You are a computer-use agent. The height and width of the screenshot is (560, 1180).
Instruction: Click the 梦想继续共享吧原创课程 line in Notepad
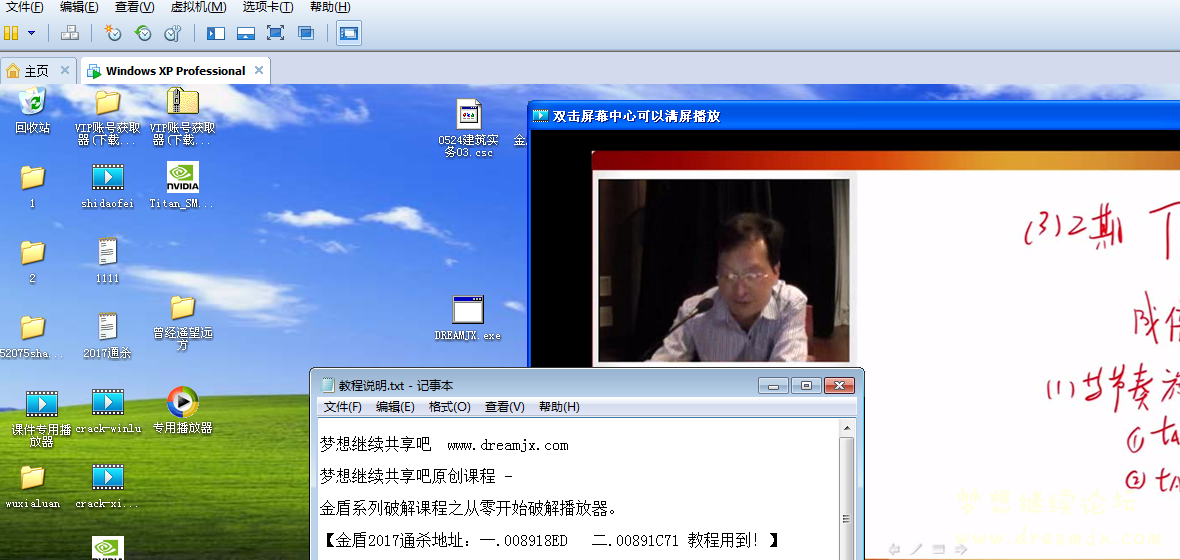(416, 476)
